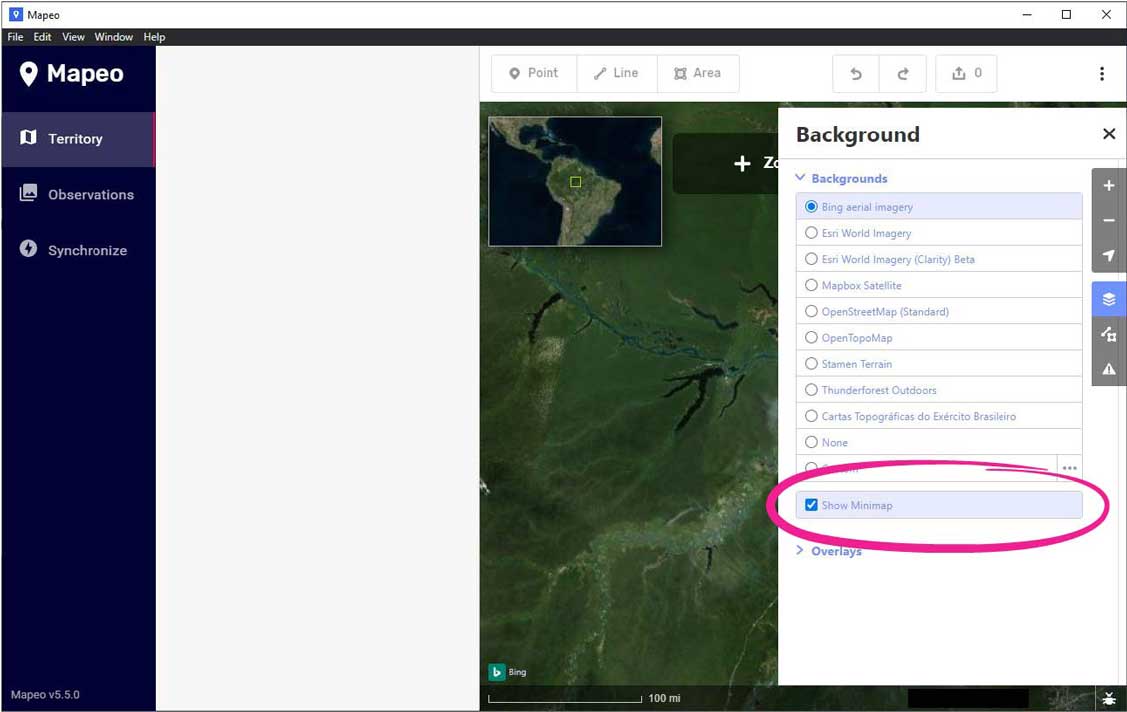Open the File menu
1127x712 pixels.
pyautogui.click(x=15, y=37)
